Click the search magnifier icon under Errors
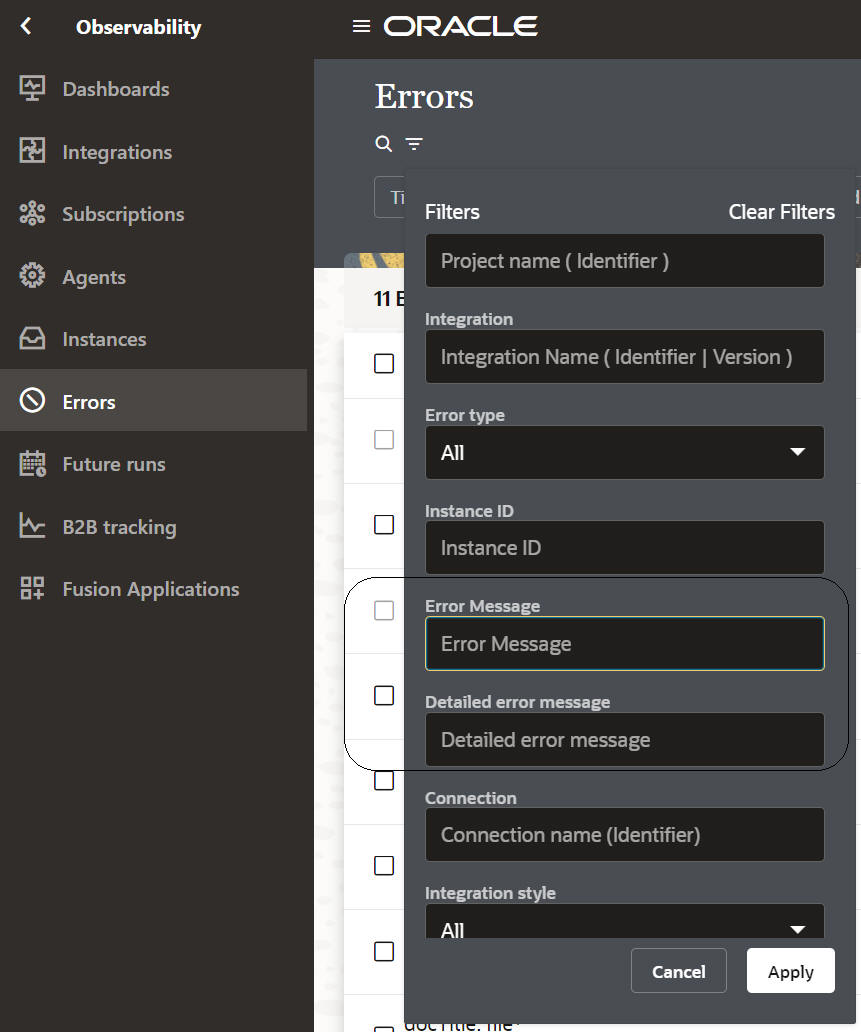Image resolution: width=861 pixels, height=1032 pixels. [383, 143]
